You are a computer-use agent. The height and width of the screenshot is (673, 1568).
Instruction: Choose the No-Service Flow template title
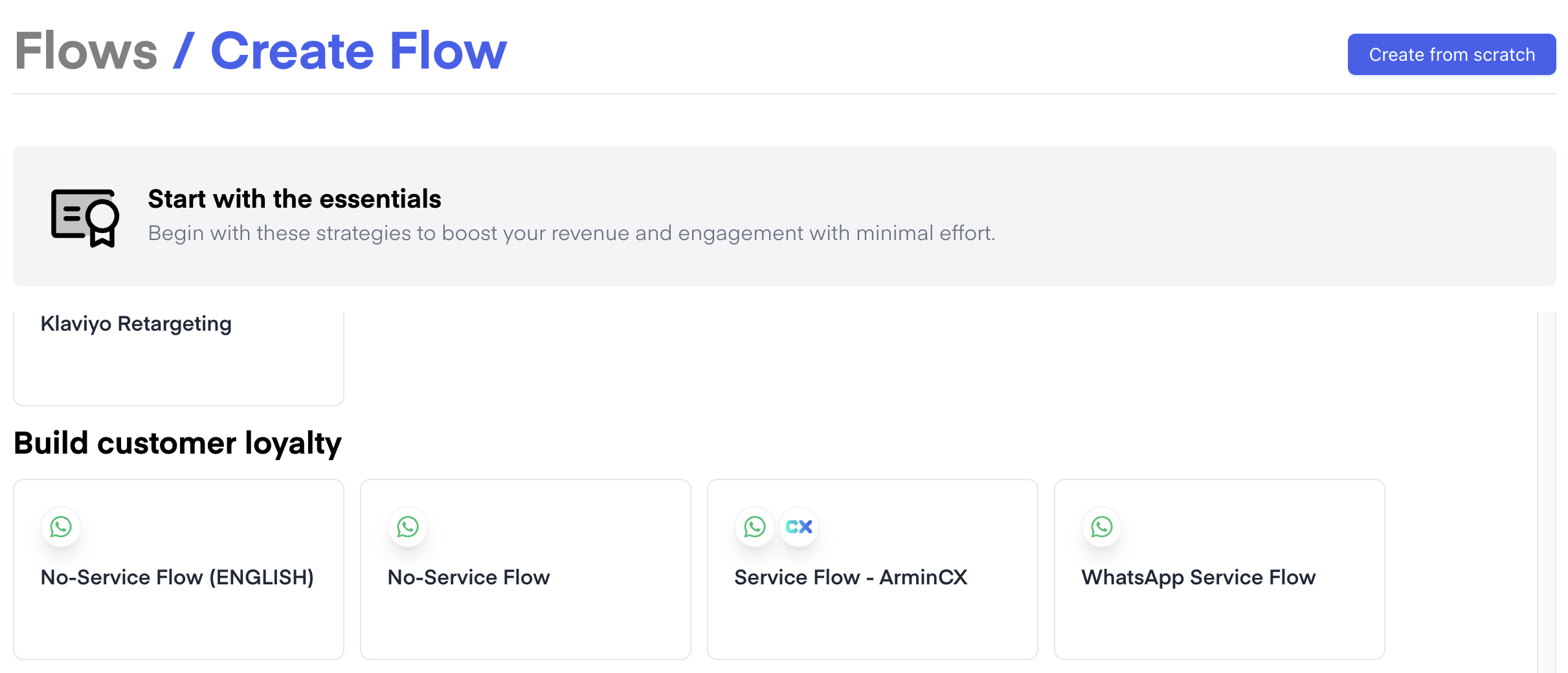click(x=469, y=577)
